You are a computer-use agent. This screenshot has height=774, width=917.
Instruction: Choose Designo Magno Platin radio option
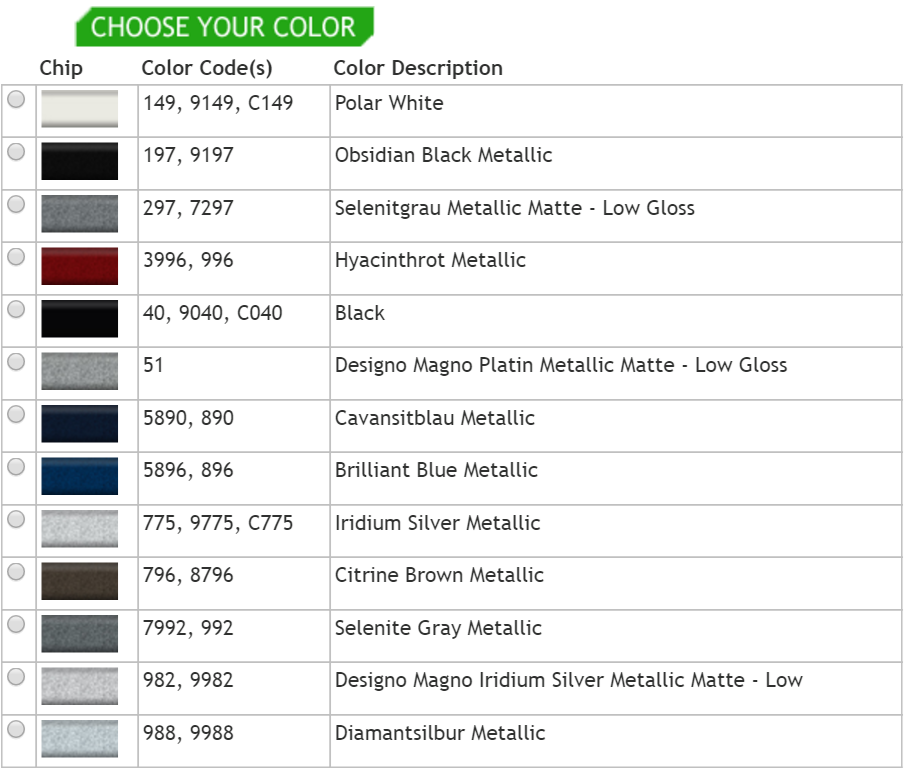click(x=16, y=362)
